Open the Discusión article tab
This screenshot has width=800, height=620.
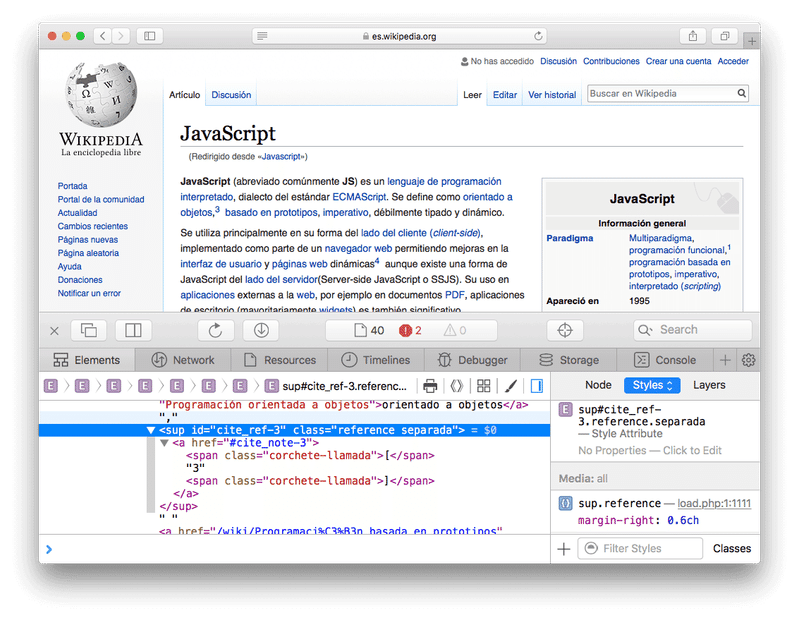click(231, 95)
